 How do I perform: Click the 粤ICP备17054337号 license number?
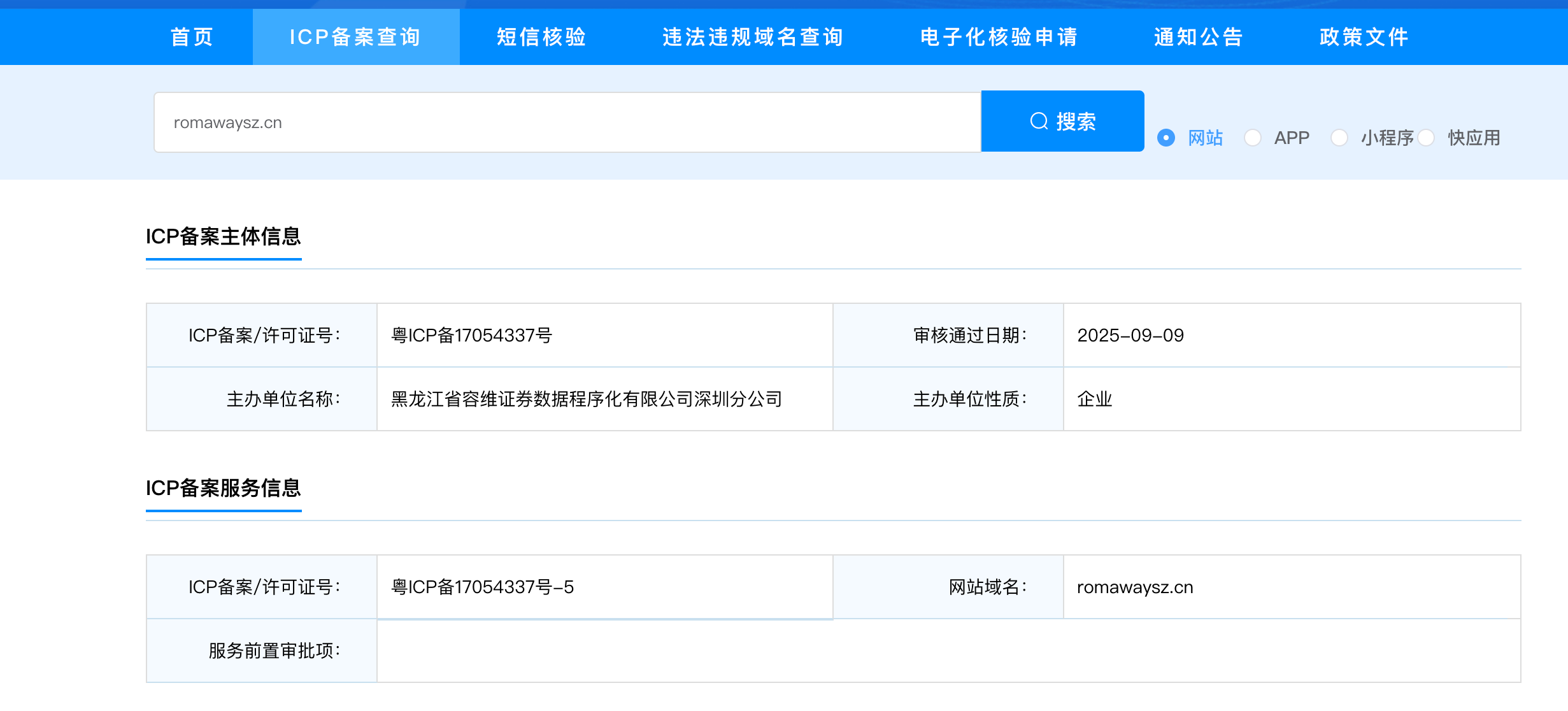tap(471, 335)
